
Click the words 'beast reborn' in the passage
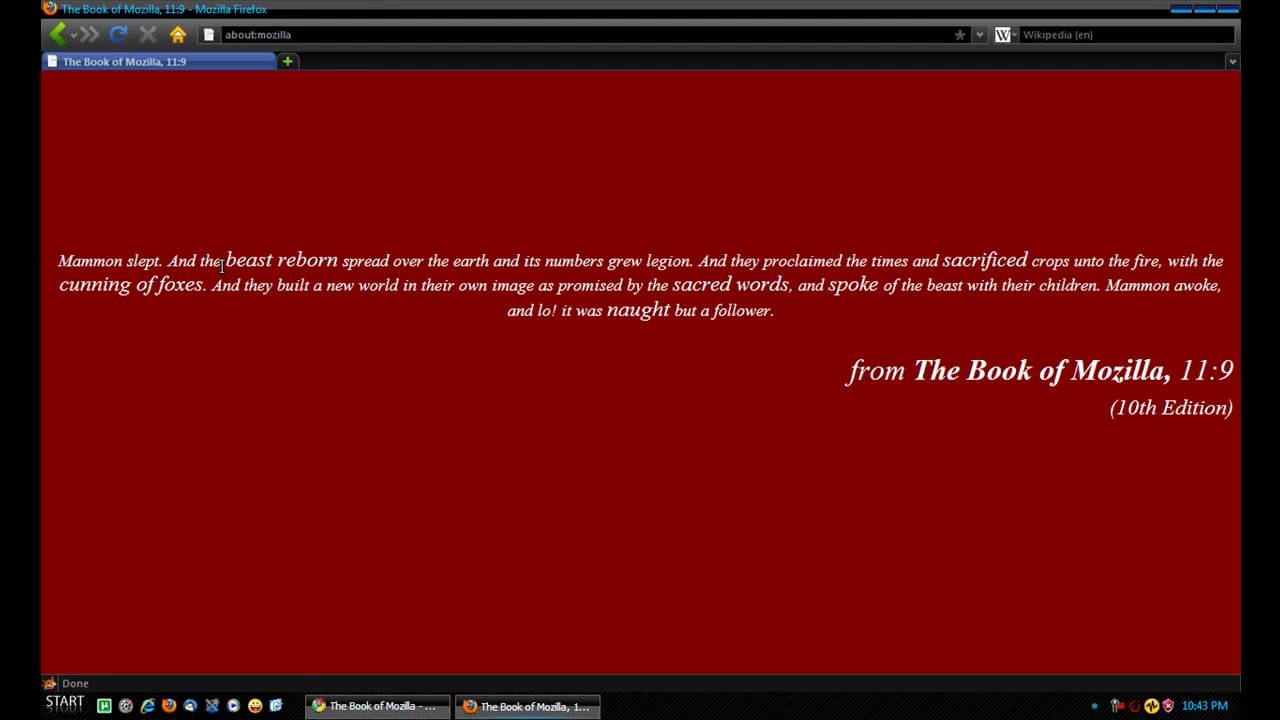coord(282,260)
